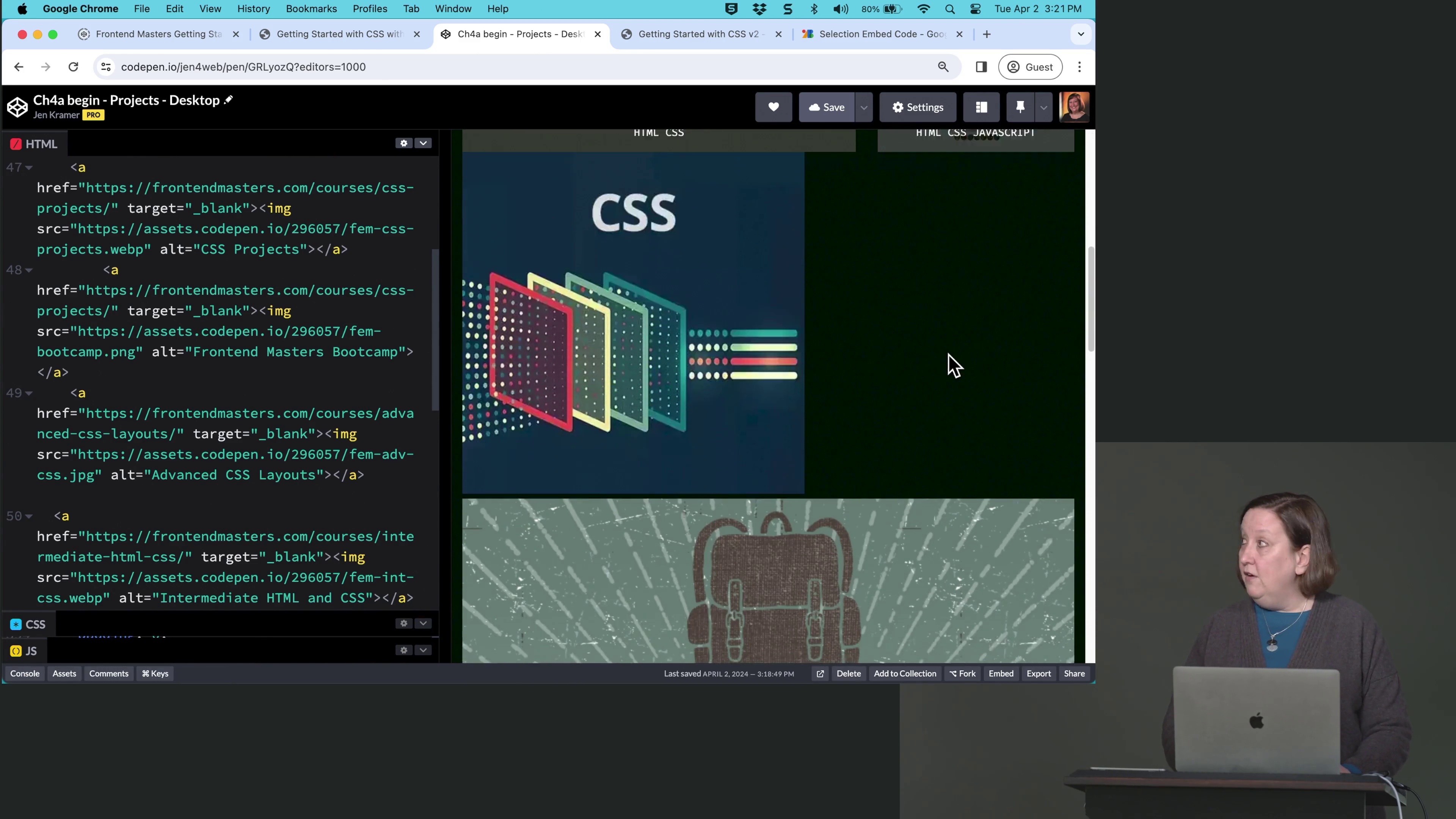Viewport: 1456px width, 819px height.
Task: Open the Apple menu
Action: pos(23,9)
